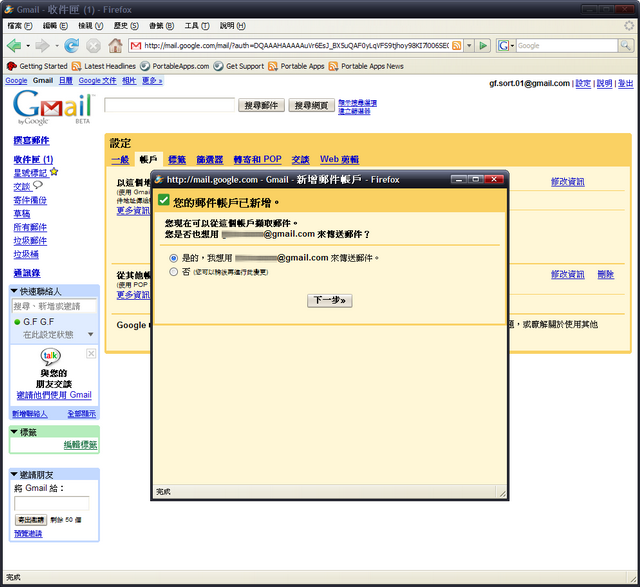Click the quick contacts search field

point(54,306)
